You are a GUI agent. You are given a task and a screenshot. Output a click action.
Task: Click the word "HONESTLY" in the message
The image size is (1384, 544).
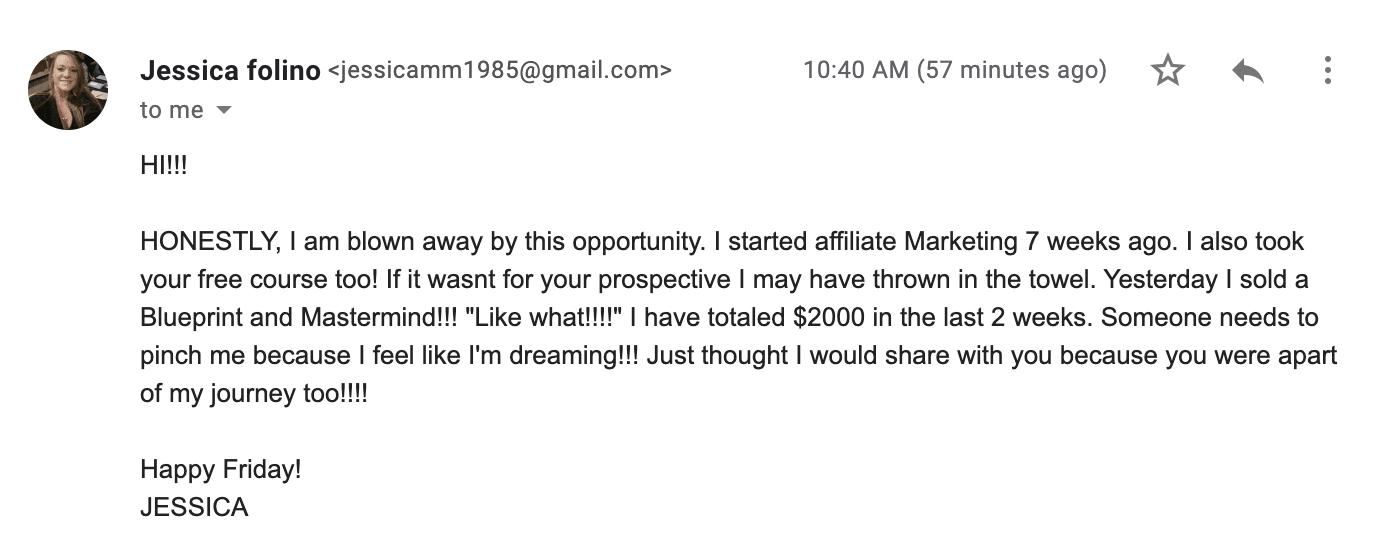click(210, 242)
